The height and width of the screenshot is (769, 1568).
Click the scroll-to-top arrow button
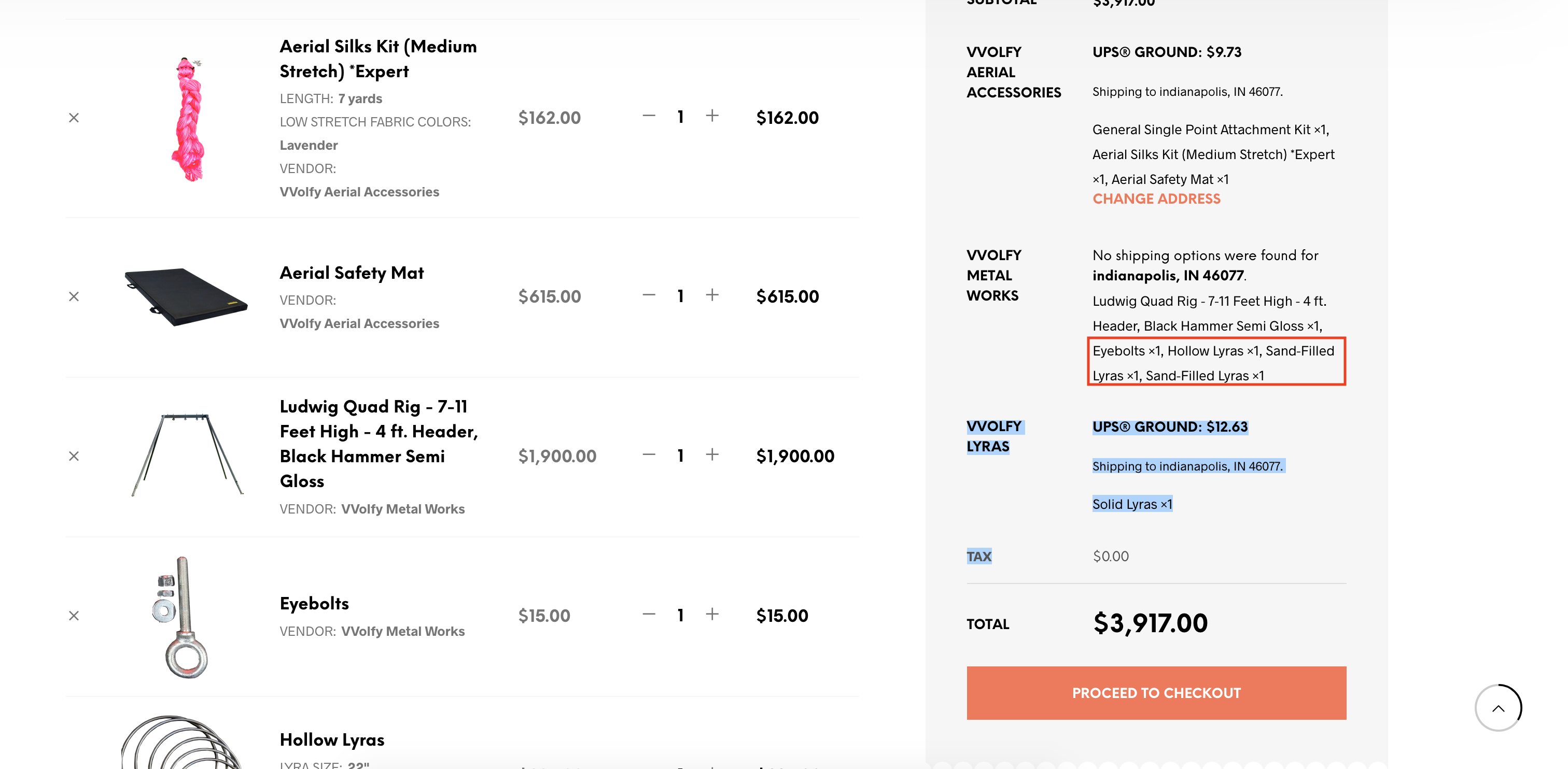coord(1497,707)
